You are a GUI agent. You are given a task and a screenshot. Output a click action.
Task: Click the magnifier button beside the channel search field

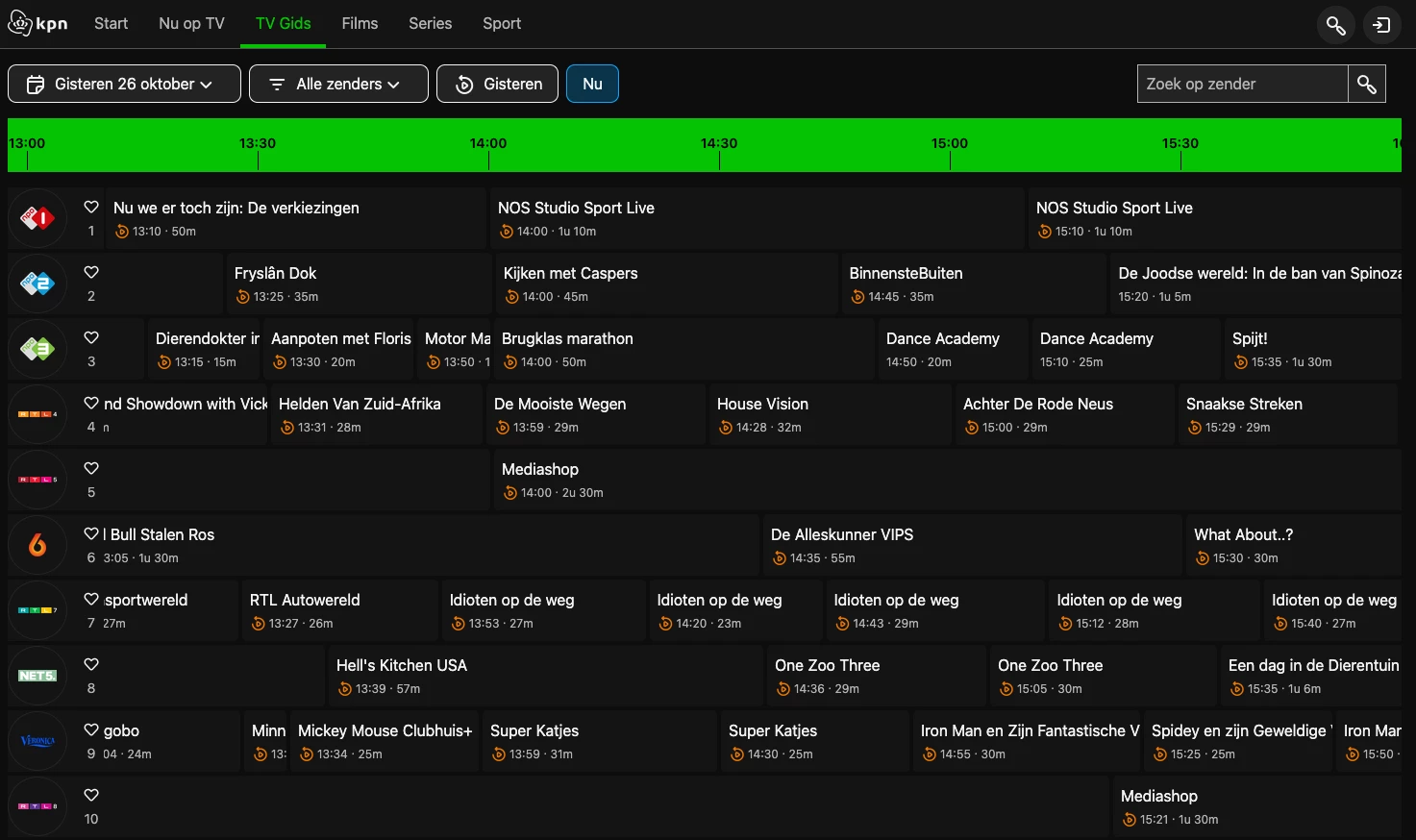click(1366, 85)
